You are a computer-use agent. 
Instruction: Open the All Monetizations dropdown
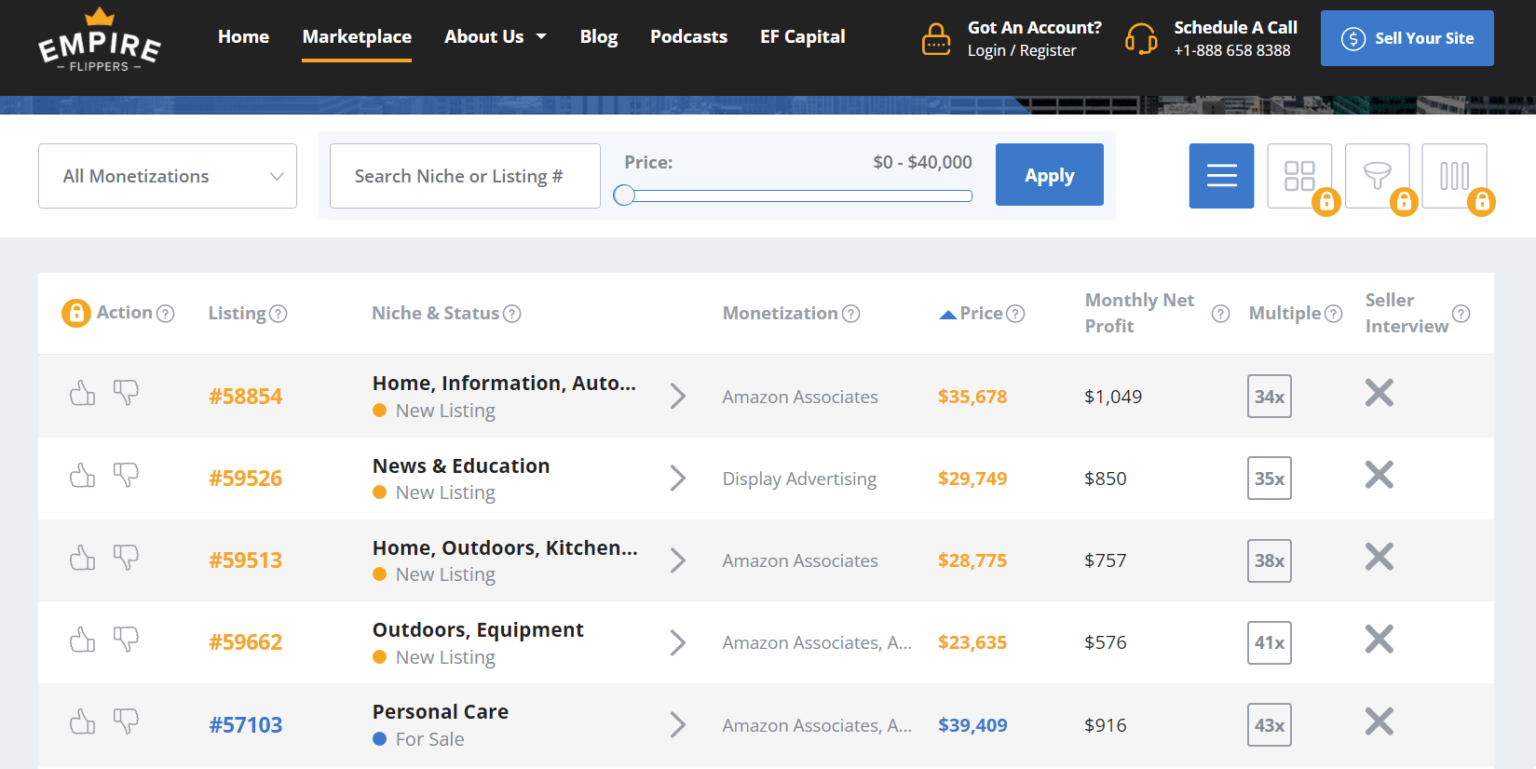click(167, 176)
